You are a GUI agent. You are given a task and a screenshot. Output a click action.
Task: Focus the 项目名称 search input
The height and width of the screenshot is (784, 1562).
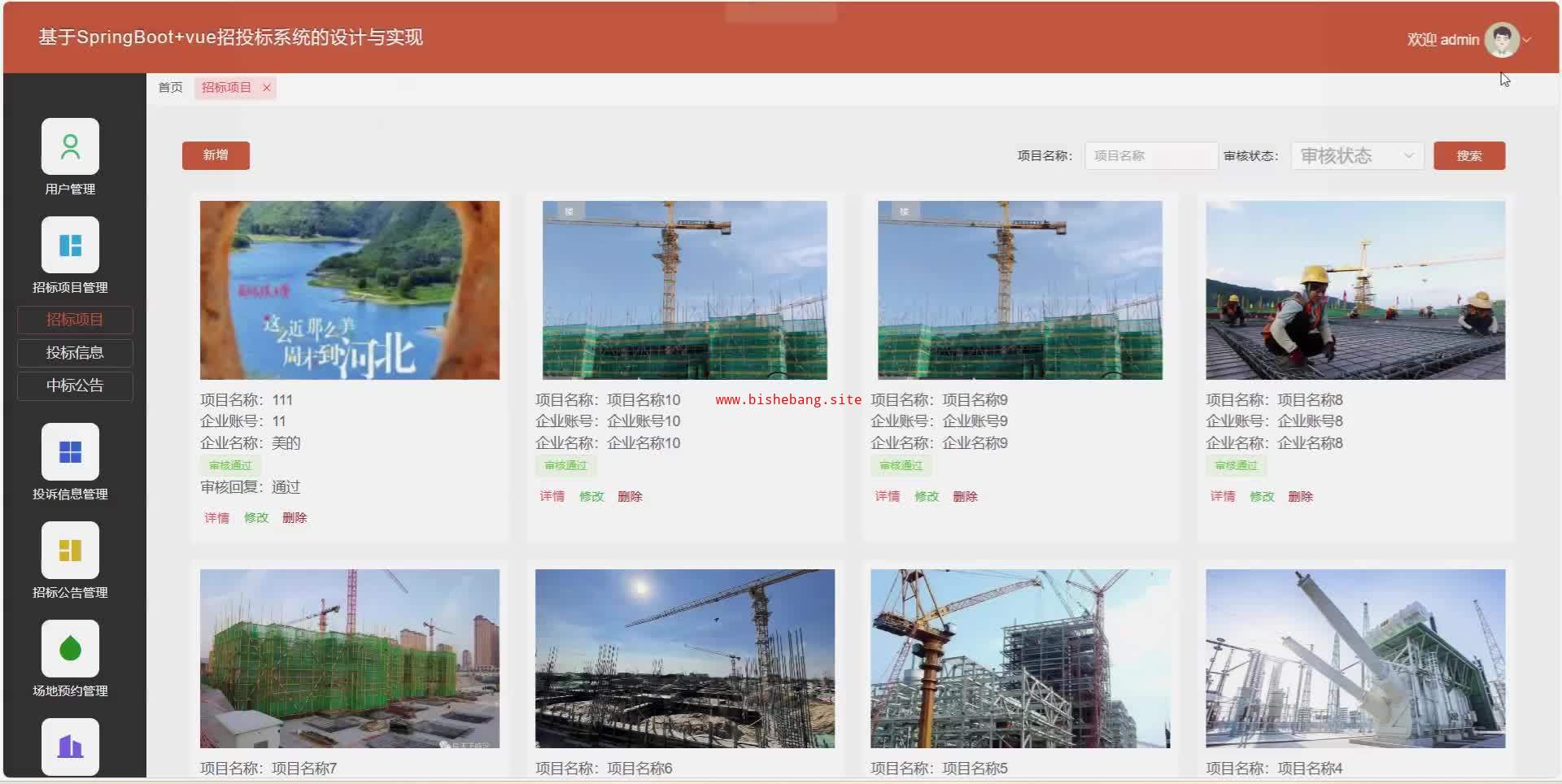[x=1150, y=155]
